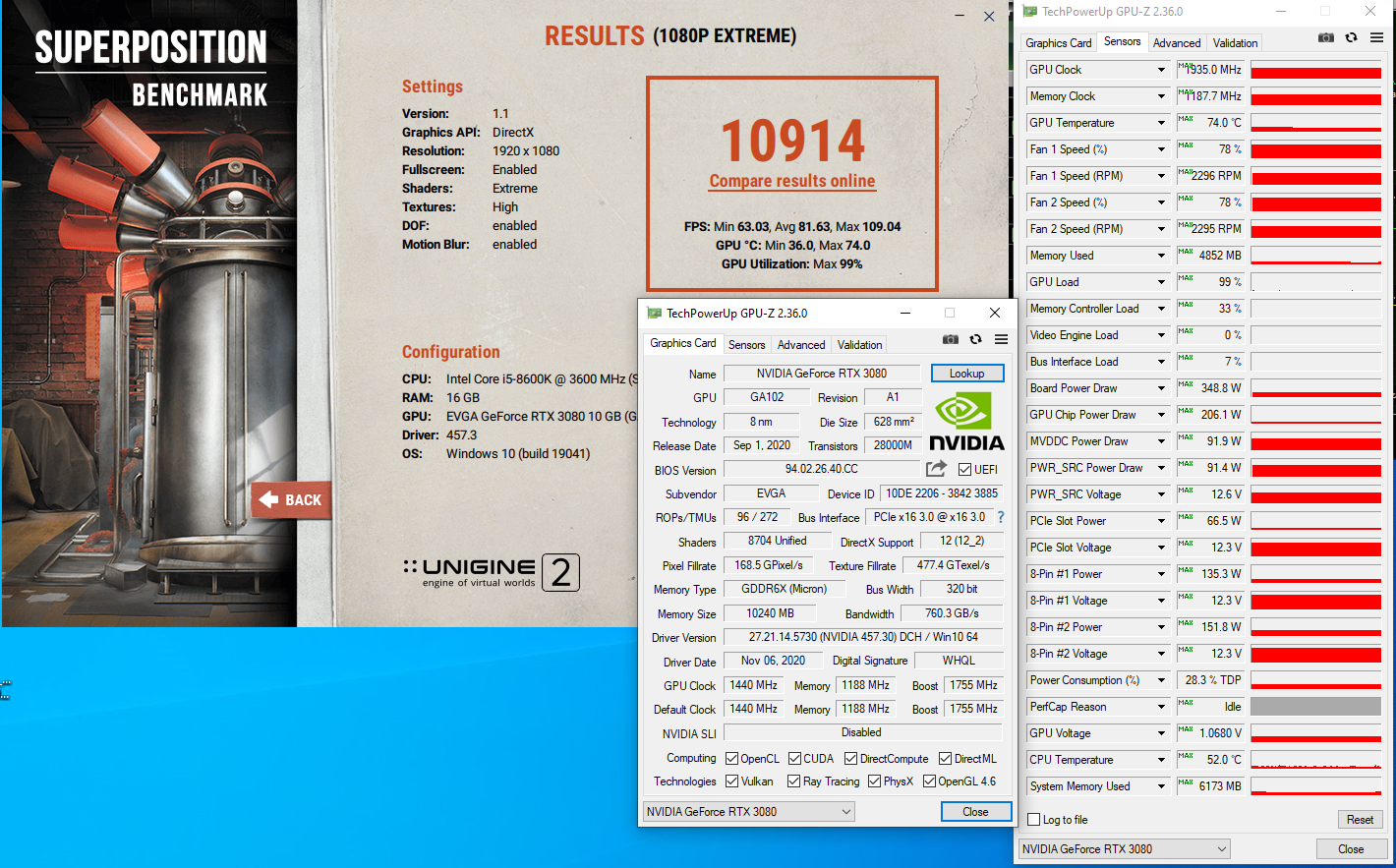Viewport: 1396px width, 868px height.
Task: Switch to Validation tab in front GPU-Z window
Action: 860,345
